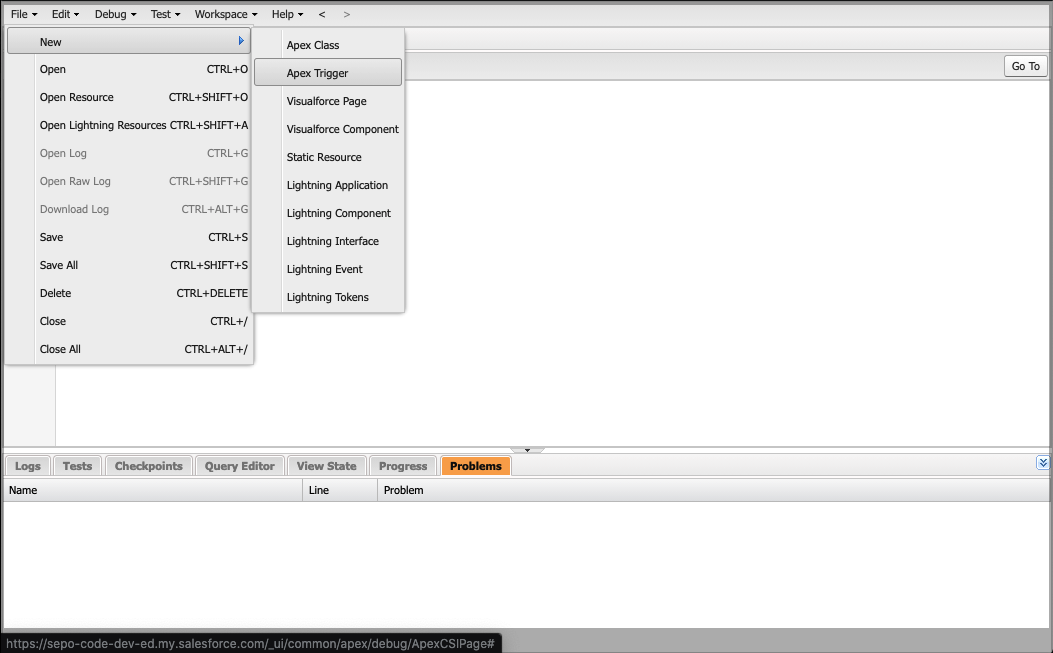Screen dimensions: 1053x653
Task: Create a new Static Resource
Action: coord(328,157)
